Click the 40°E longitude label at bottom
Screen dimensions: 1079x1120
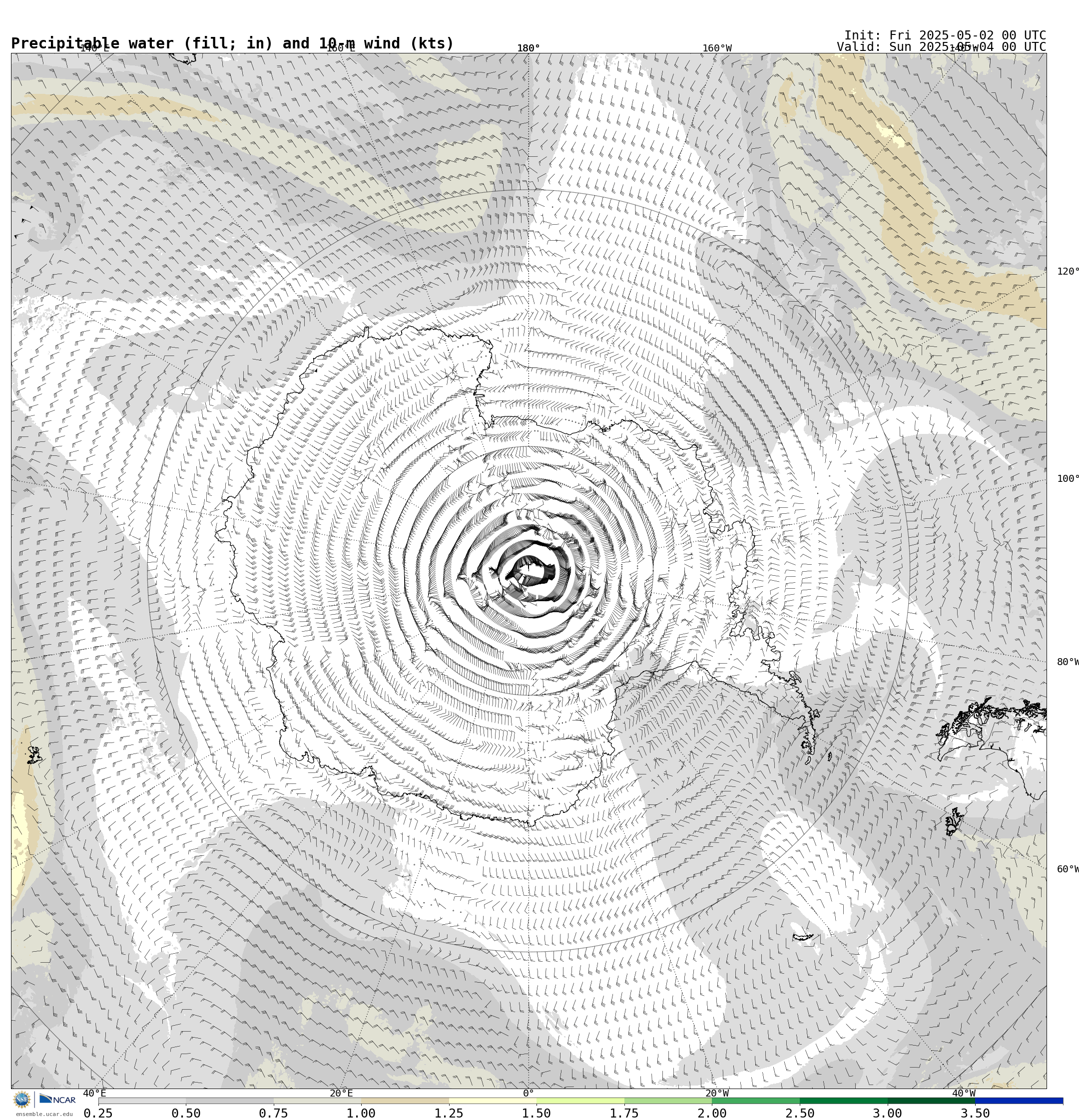96,1094
